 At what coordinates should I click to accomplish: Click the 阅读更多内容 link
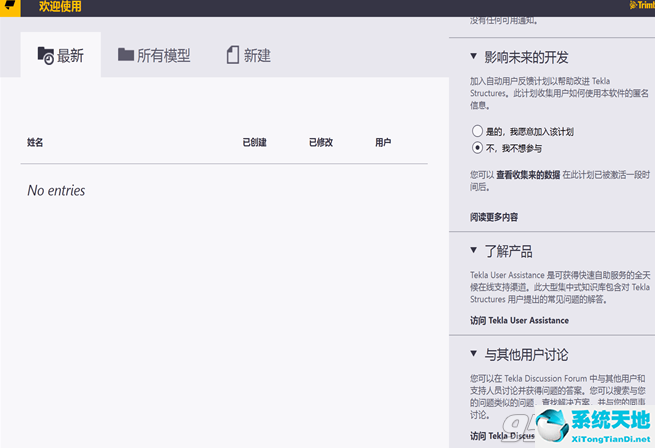(x=494, y=217)
